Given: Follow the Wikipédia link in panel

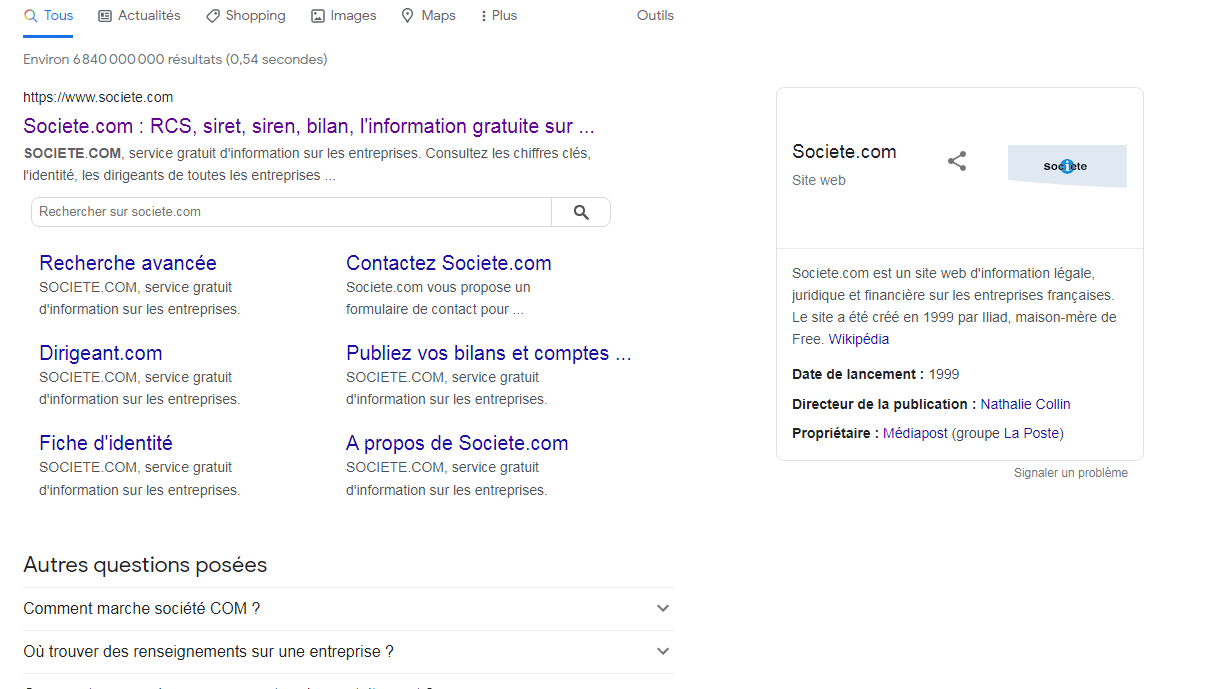Looking at the screenshot, I should [x=859, y=339].
